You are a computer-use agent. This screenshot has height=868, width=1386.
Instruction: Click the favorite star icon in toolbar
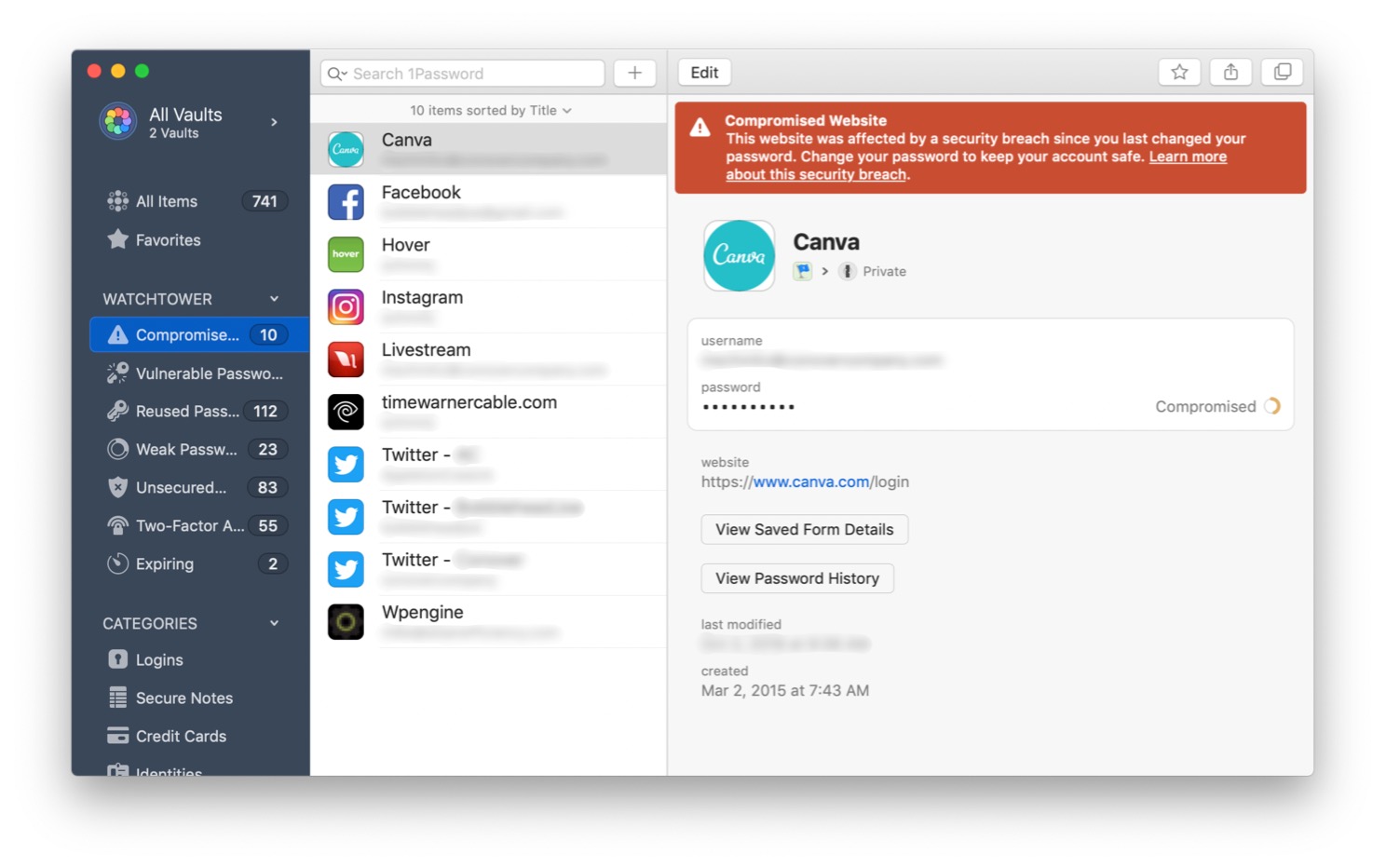coord(1179,72)
